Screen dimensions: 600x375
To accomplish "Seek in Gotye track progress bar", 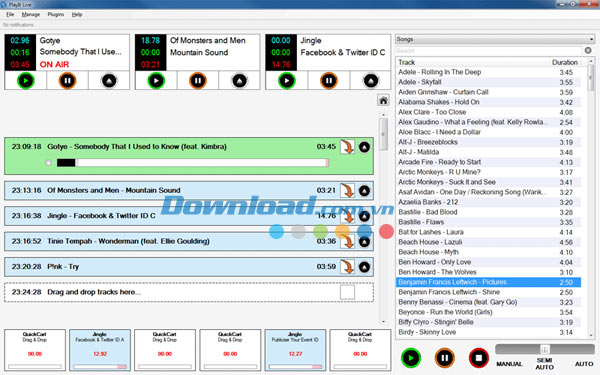I will 193,163.
